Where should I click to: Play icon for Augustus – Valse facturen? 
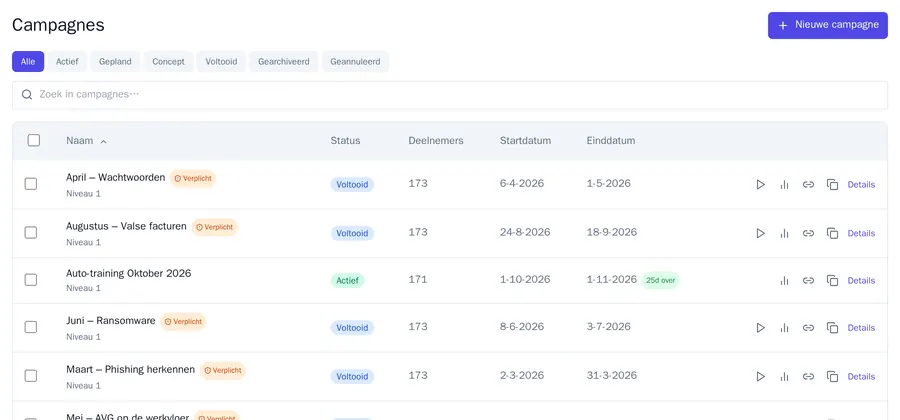pos(761,234)
